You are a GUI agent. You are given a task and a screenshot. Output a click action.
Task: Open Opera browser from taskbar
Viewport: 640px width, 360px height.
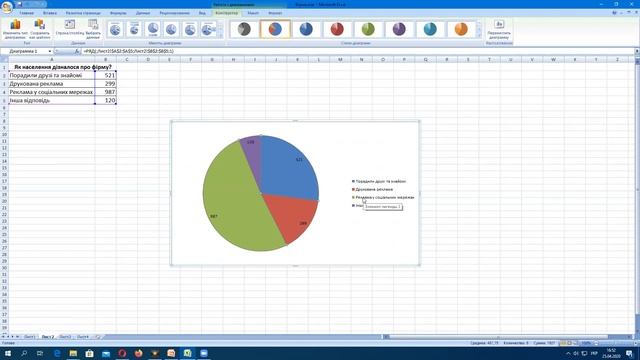(122, 353)
